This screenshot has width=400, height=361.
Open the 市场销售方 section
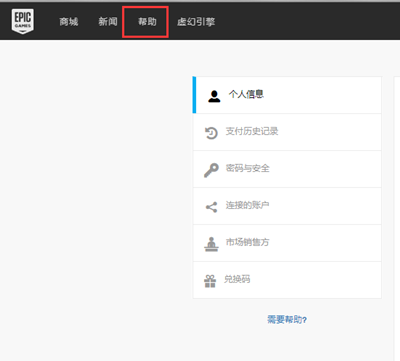point(287,243)
